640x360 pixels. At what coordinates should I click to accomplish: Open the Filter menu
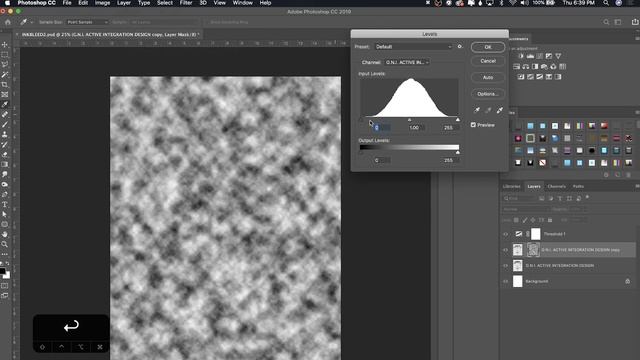point(186,3)
